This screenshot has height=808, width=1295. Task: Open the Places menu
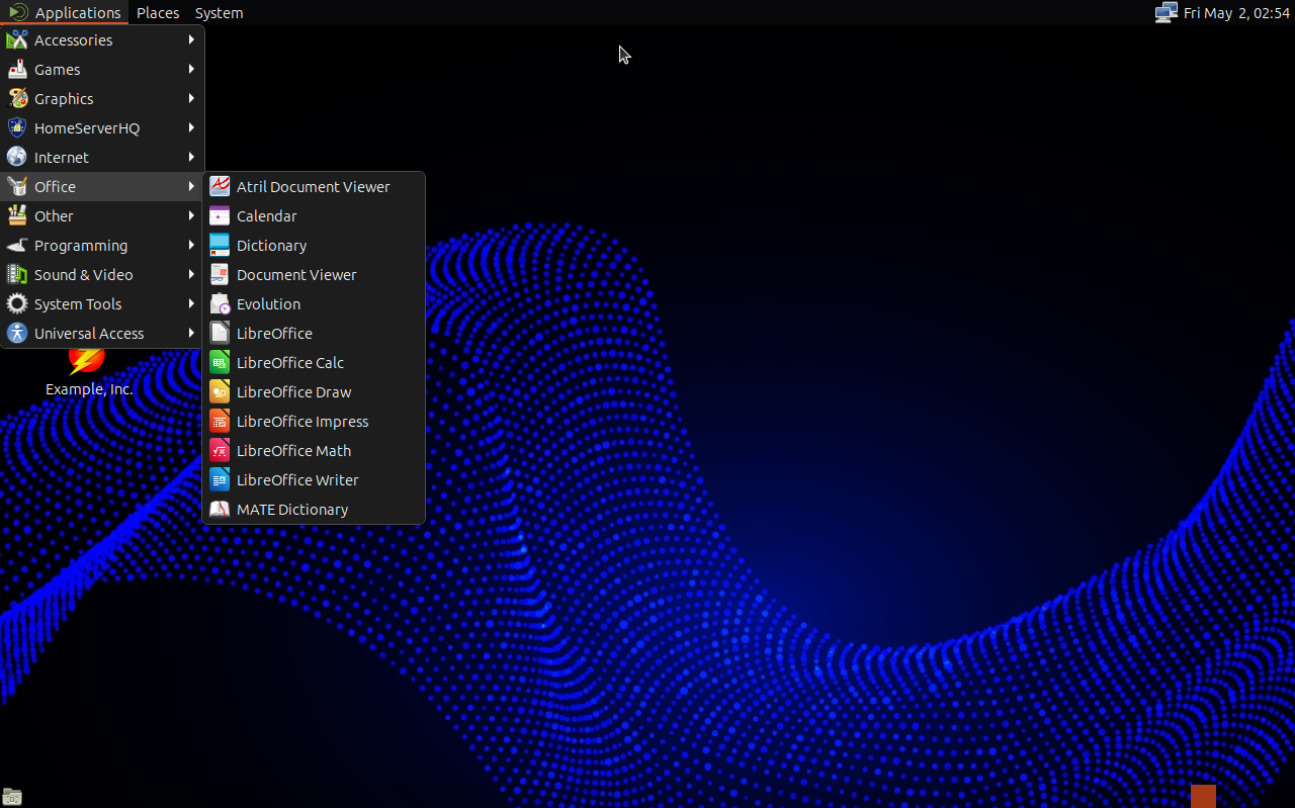point(157,13)
